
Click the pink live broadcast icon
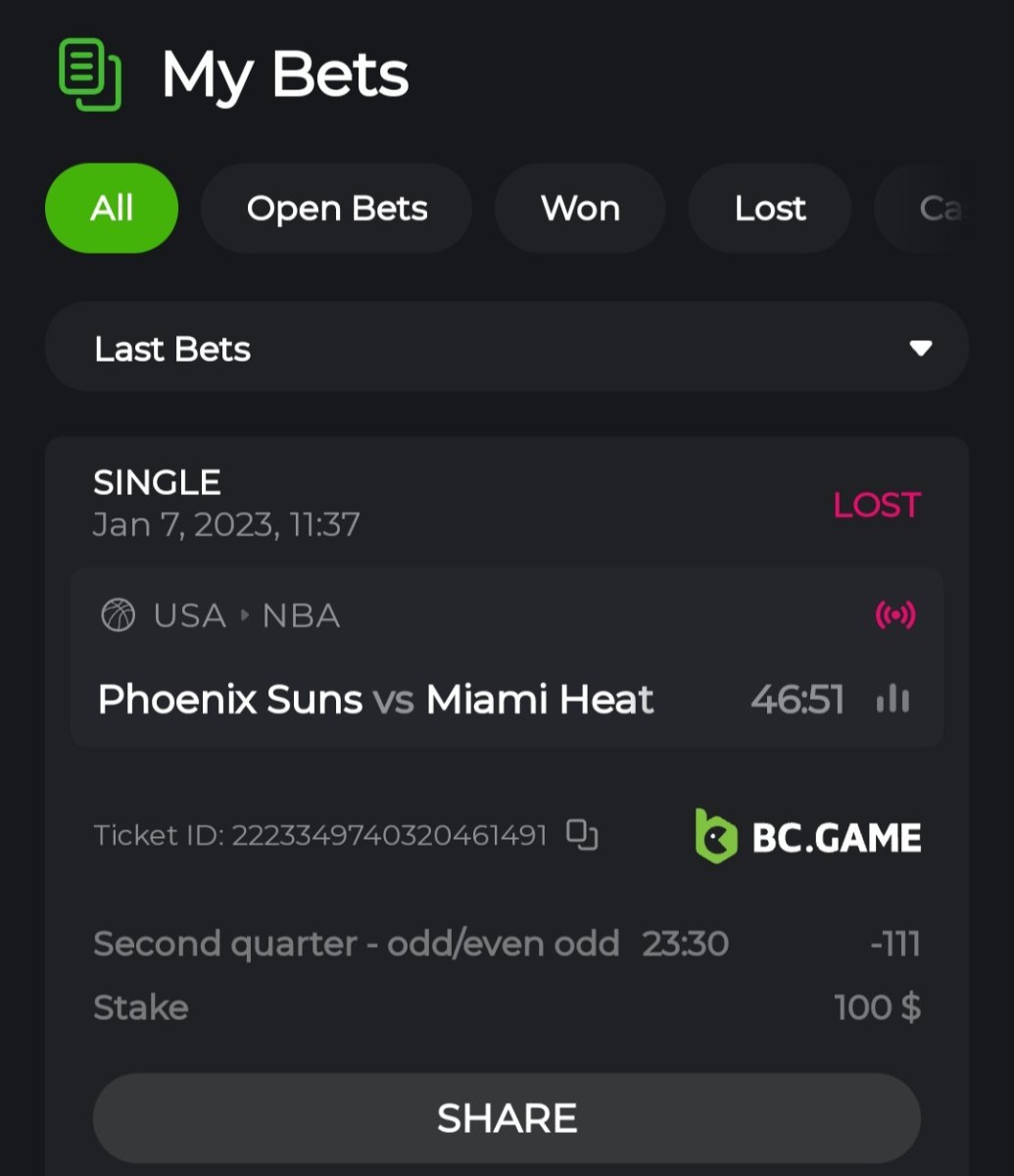(x=894, y=615)
